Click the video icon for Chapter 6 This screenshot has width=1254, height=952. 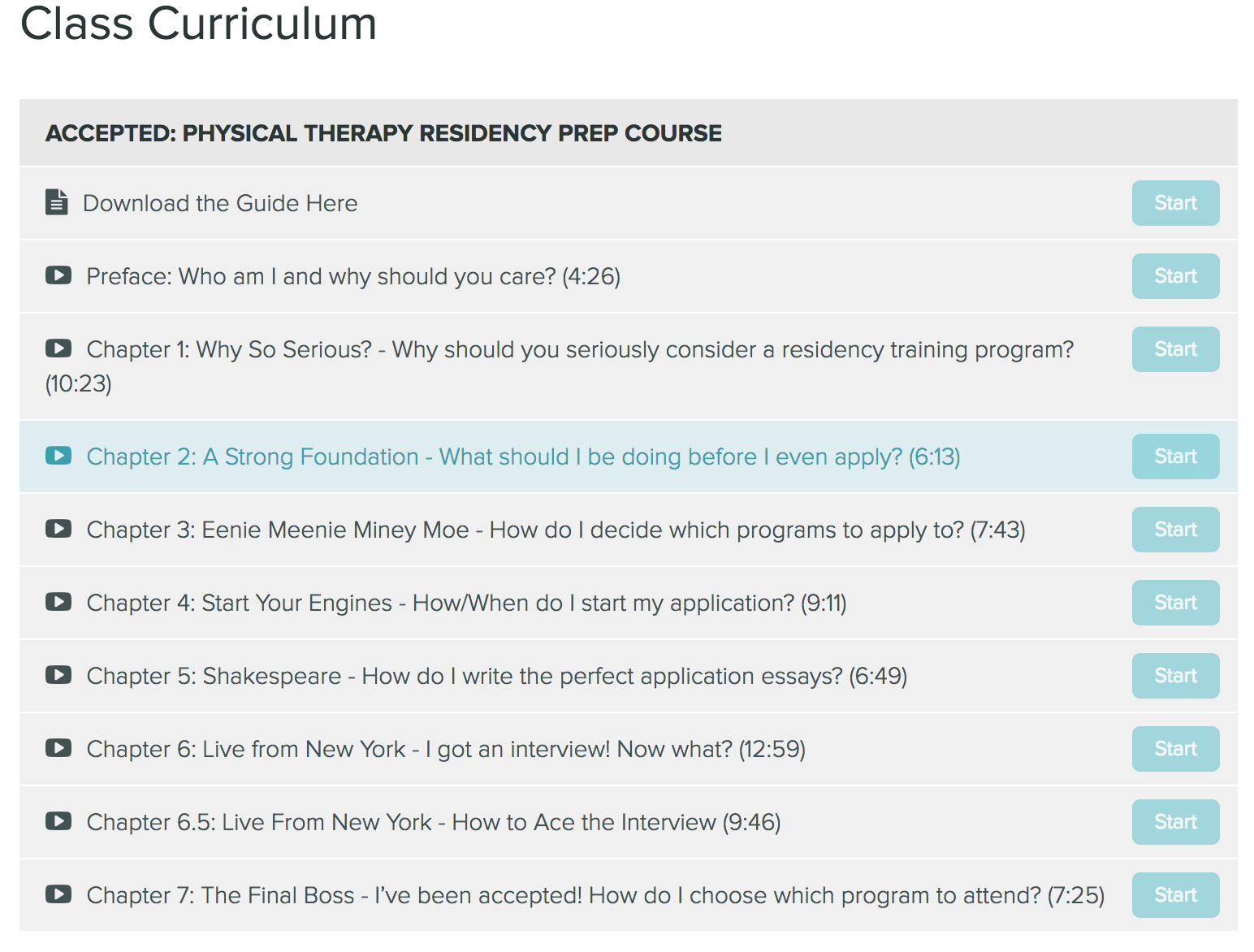(58, 748)
